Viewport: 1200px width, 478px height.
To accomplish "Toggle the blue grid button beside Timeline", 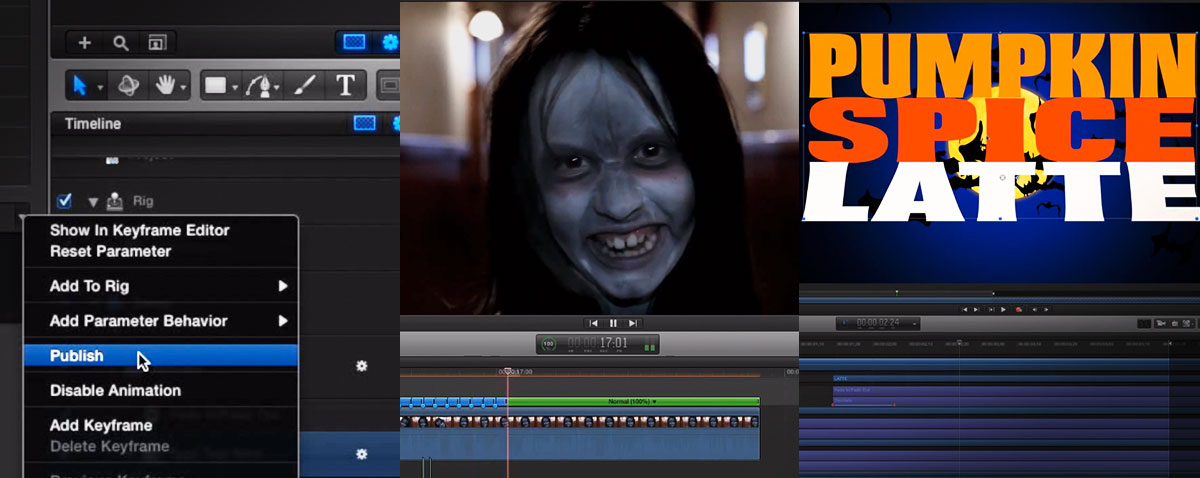I will [x=364, y=123].
